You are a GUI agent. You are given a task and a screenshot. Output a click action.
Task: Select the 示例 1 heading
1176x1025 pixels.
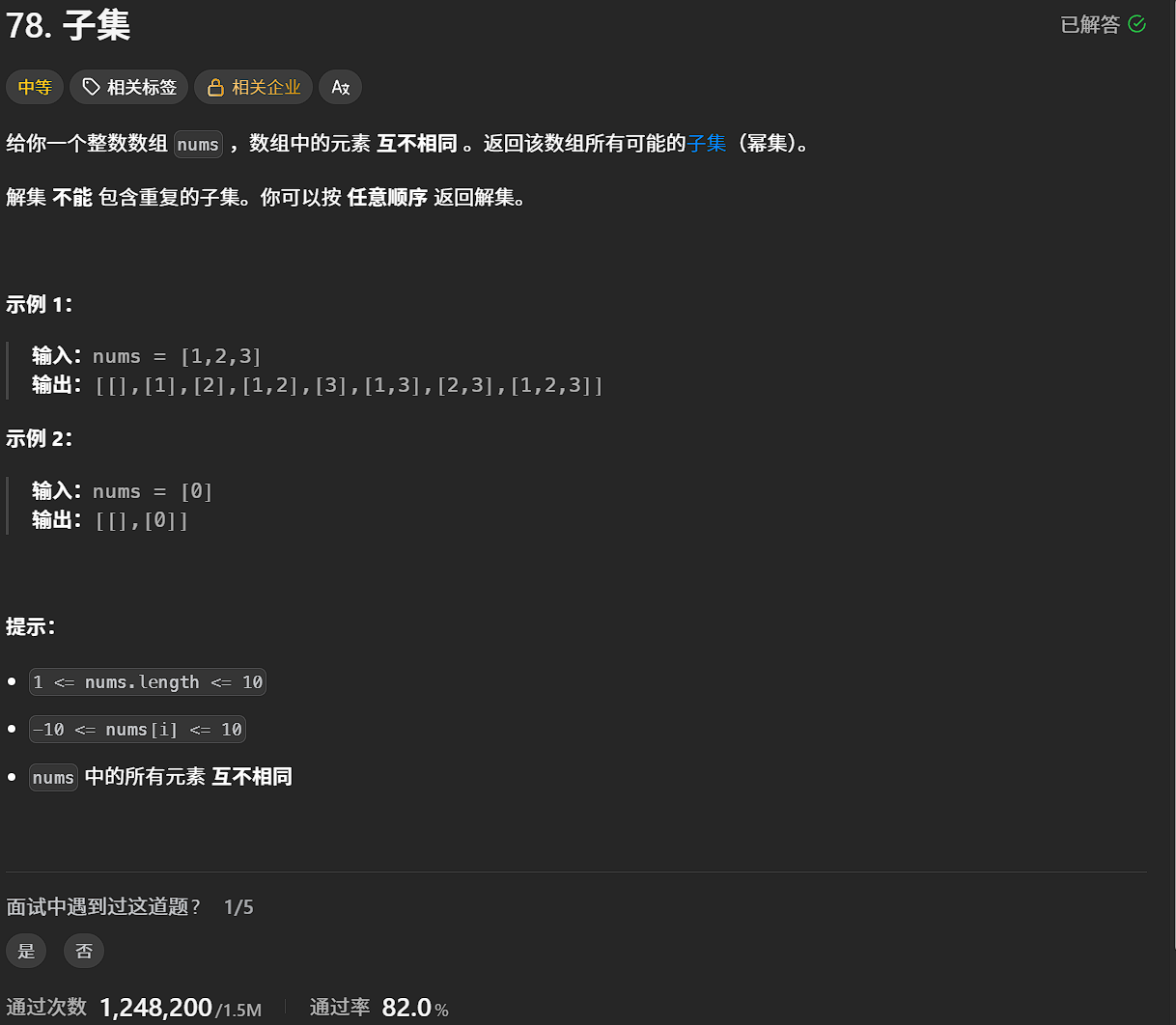coord(40,304)
